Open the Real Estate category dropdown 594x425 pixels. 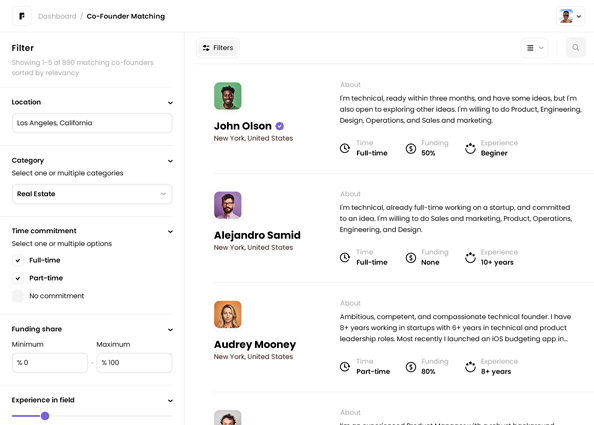click(x=92, y=194)
